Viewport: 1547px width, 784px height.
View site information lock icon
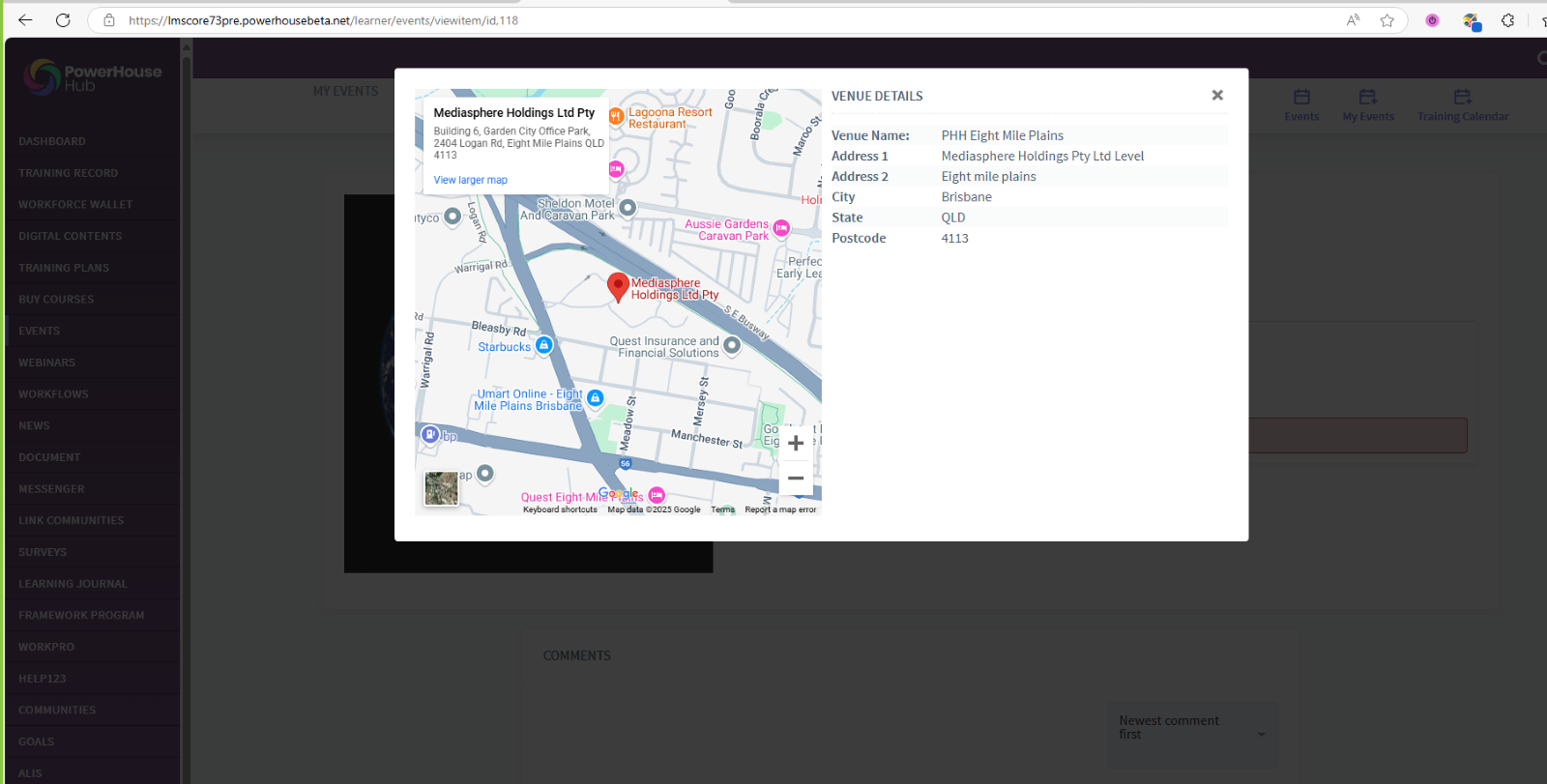[x=109, y=20]
